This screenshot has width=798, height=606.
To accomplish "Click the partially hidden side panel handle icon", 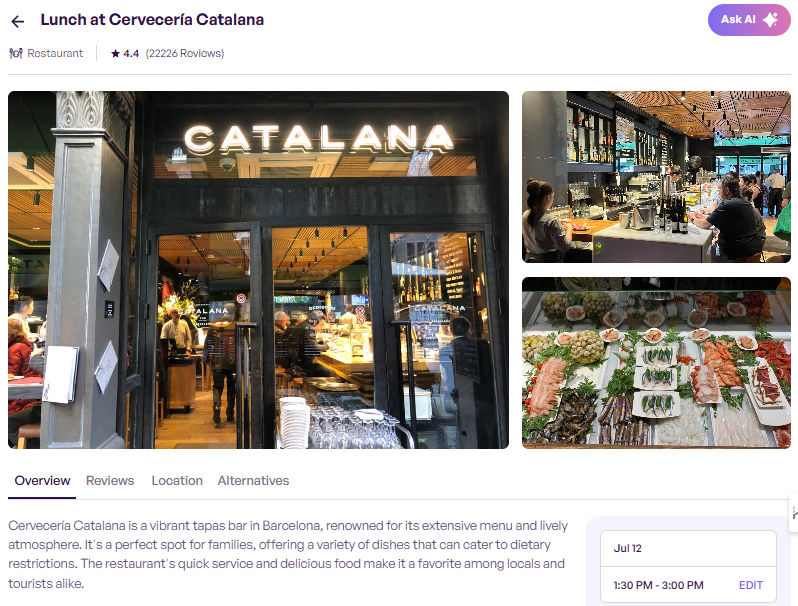I will point(794,513).
